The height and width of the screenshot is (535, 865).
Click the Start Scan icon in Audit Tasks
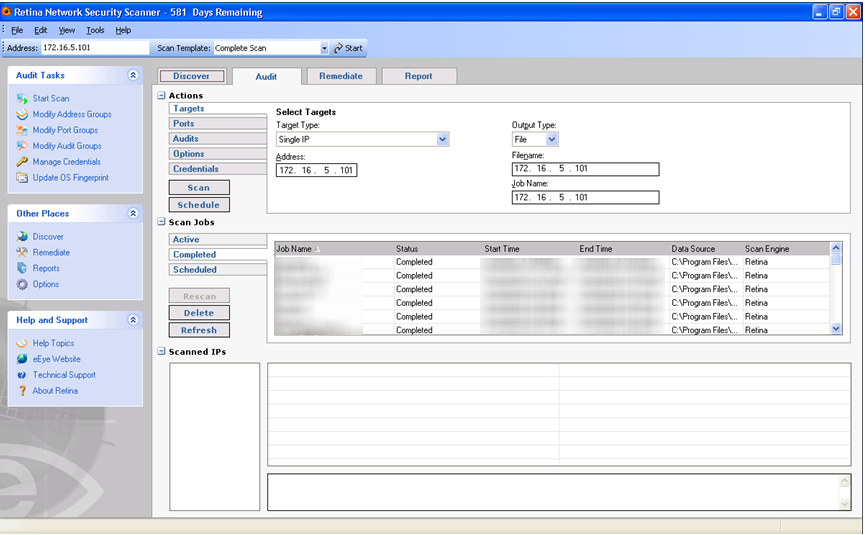[x=22, y=99]
